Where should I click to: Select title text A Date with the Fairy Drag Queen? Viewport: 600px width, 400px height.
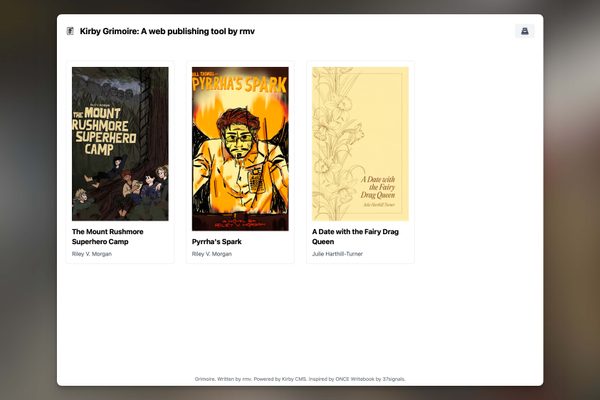point(355,237)
